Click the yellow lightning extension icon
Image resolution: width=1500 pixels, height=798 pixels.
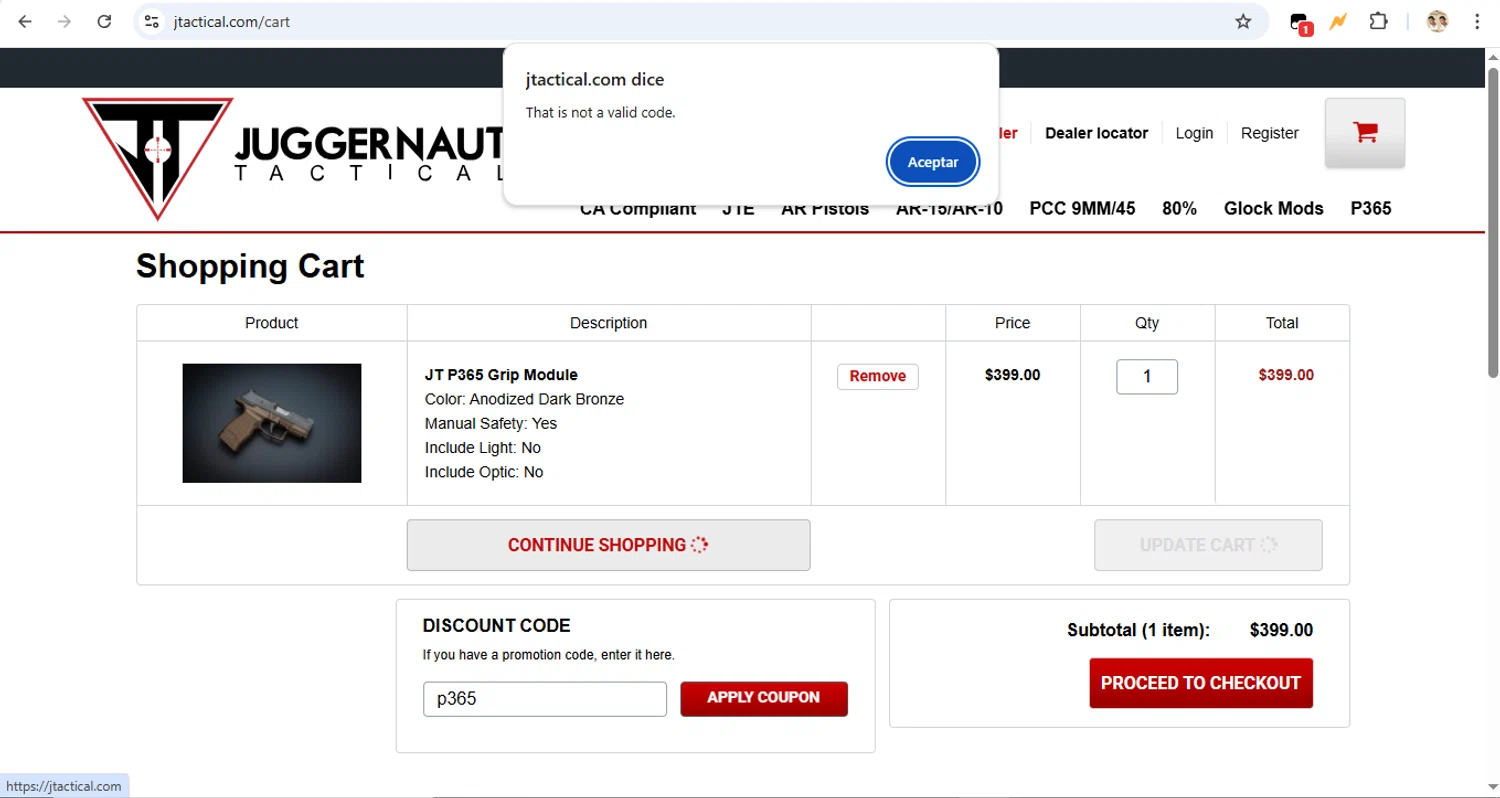coord(1338,21)
